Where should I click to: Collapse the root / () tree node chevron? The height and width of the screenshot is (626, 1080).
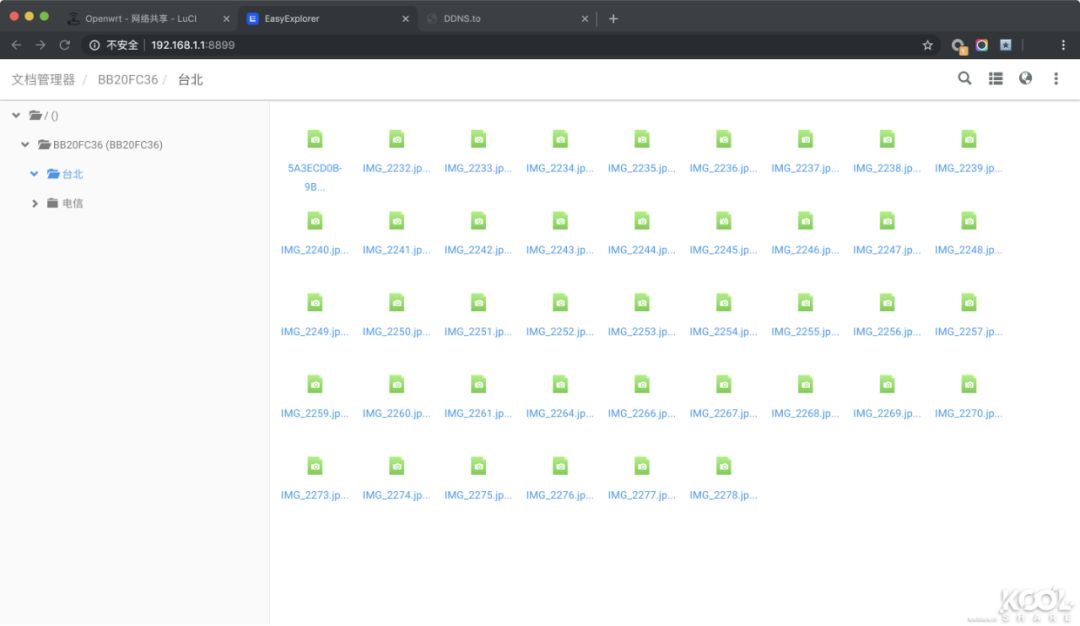point(16,115)
